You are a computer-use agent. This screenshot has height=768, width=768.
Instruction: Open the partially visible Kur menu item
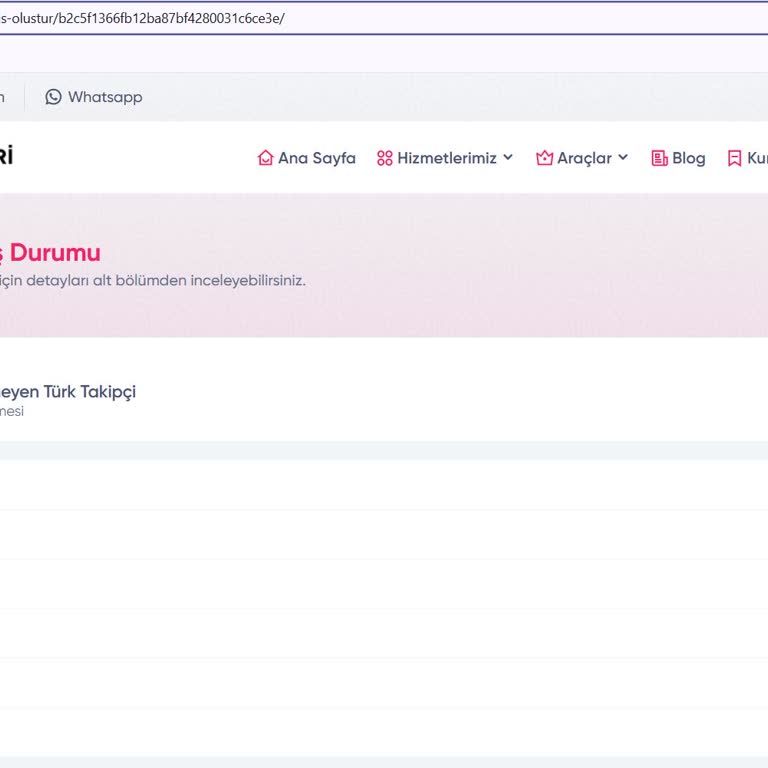pos(757,158)
